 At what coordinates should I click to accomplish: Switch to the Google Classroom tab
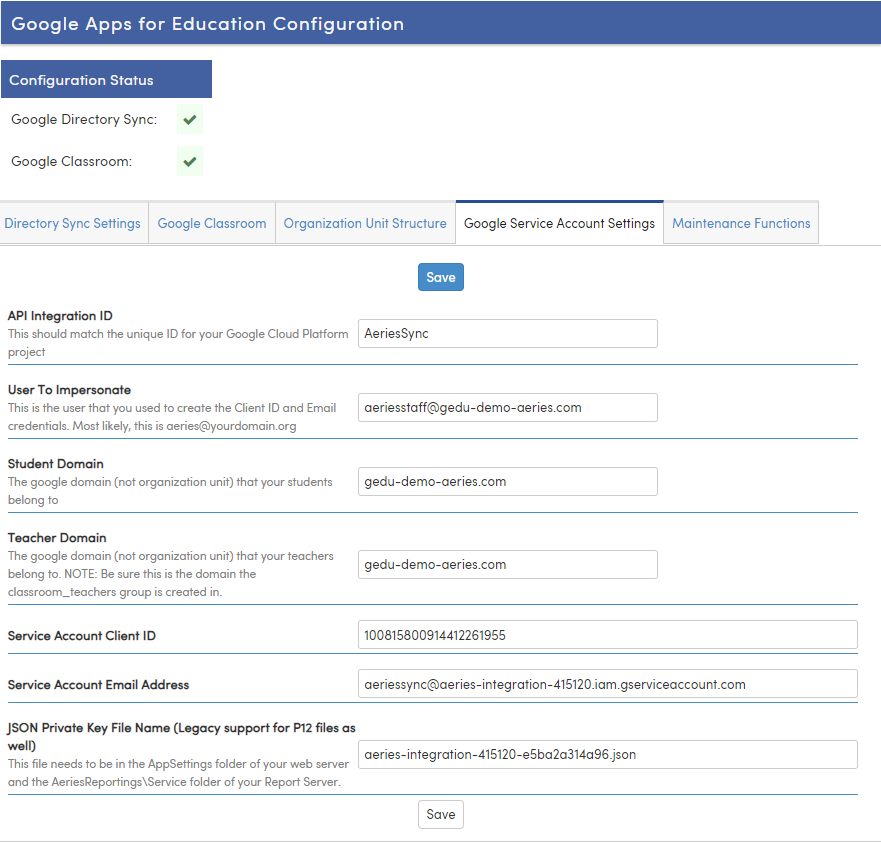click(212, 223)
